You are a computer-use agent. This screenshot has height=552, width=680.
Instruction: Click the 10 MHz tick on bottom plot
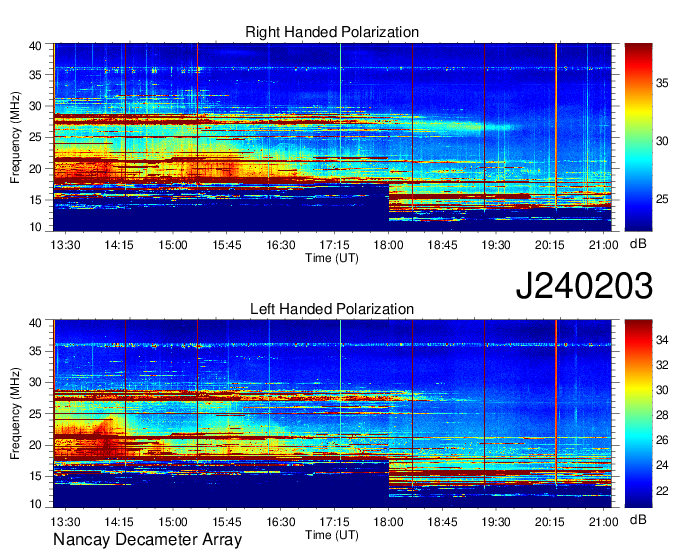(35, 503)
